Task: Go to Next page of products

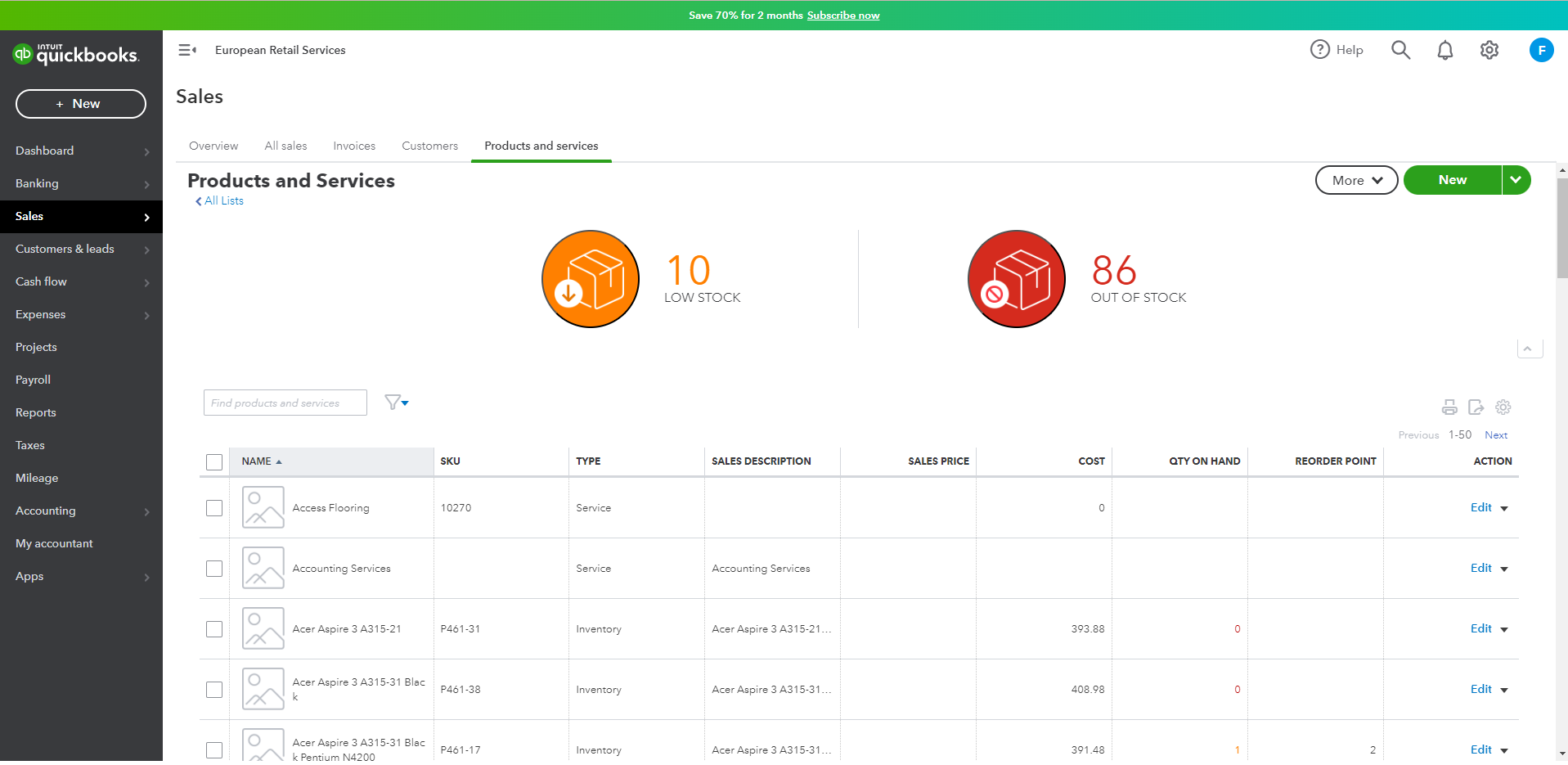Action: pos(1496,435)
